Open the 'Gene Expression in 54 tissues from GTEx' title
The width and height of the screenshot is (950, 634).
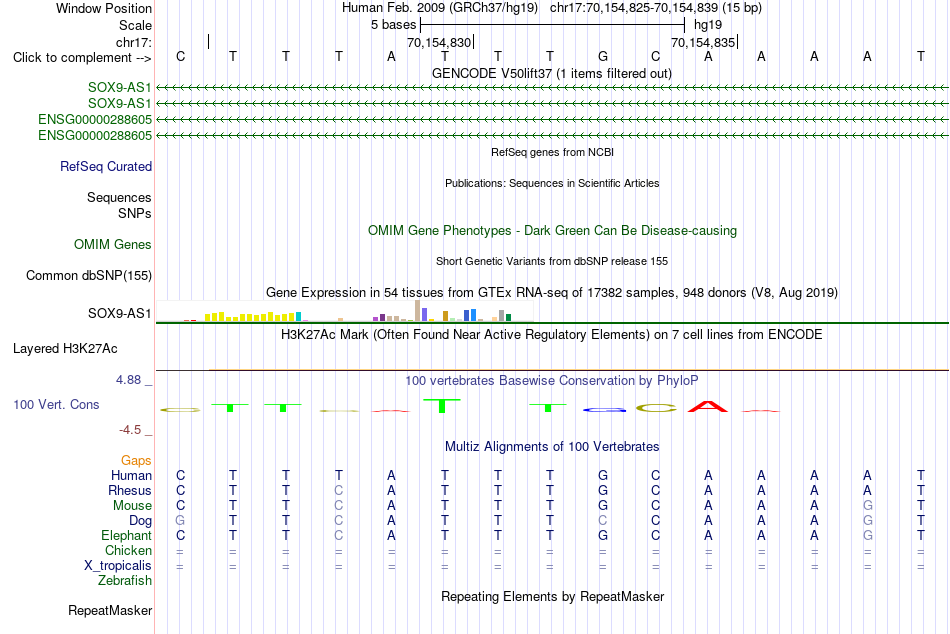552,292
